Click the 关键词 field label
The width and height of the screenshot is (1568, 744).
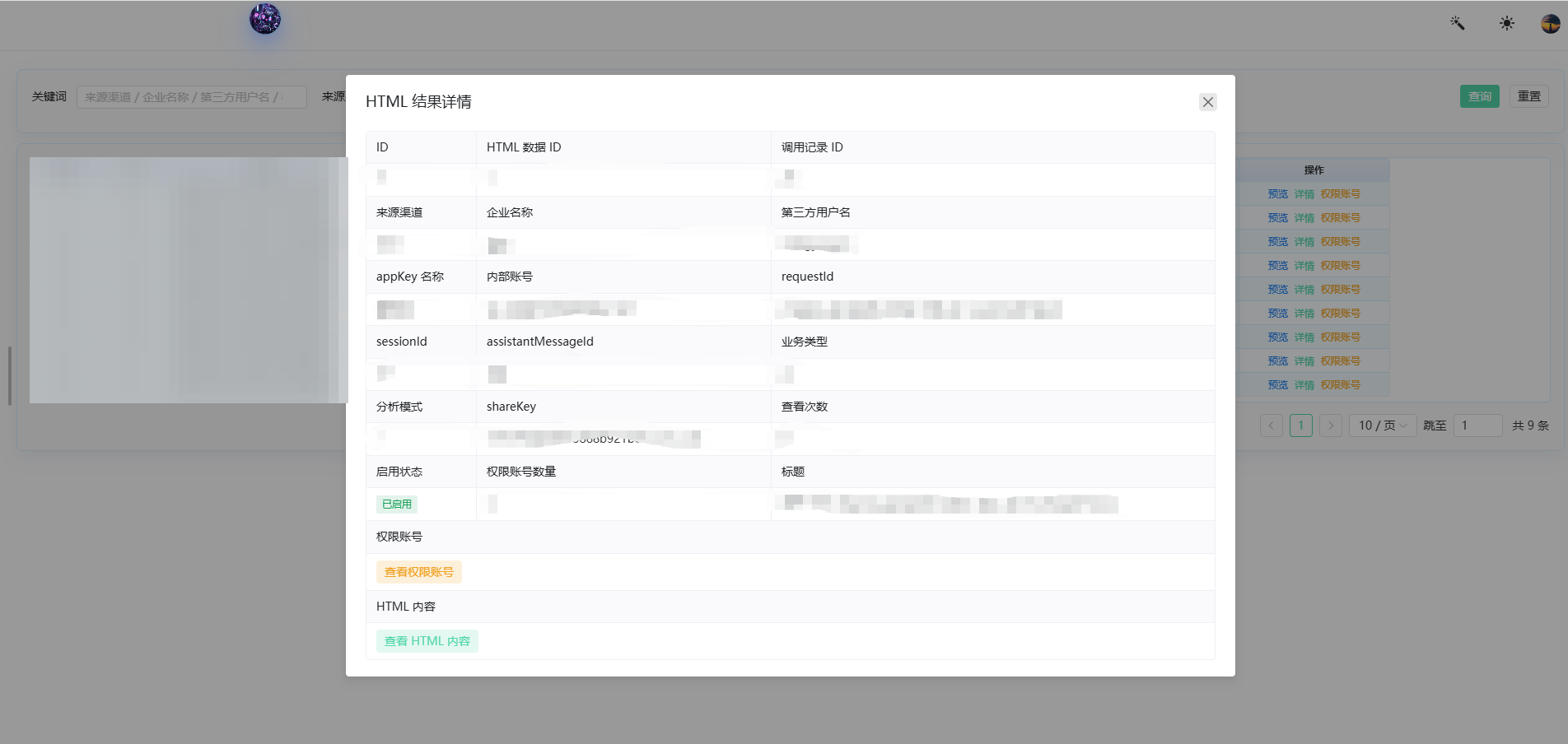[49, 97]
